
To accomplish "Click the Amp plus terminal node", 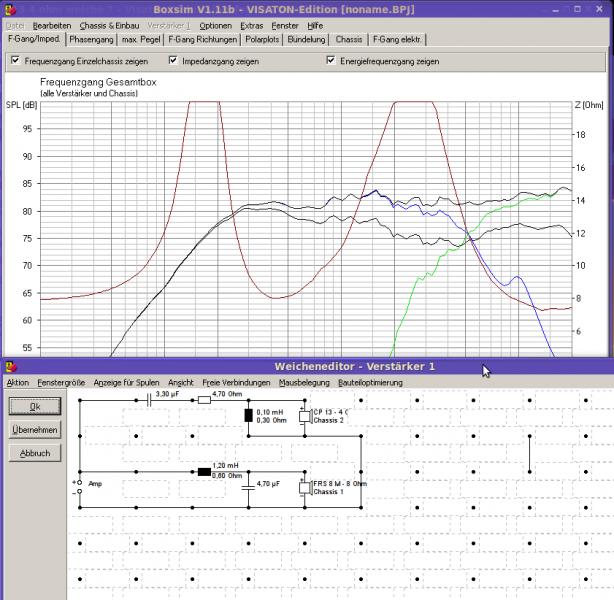I will coord(79,483).
